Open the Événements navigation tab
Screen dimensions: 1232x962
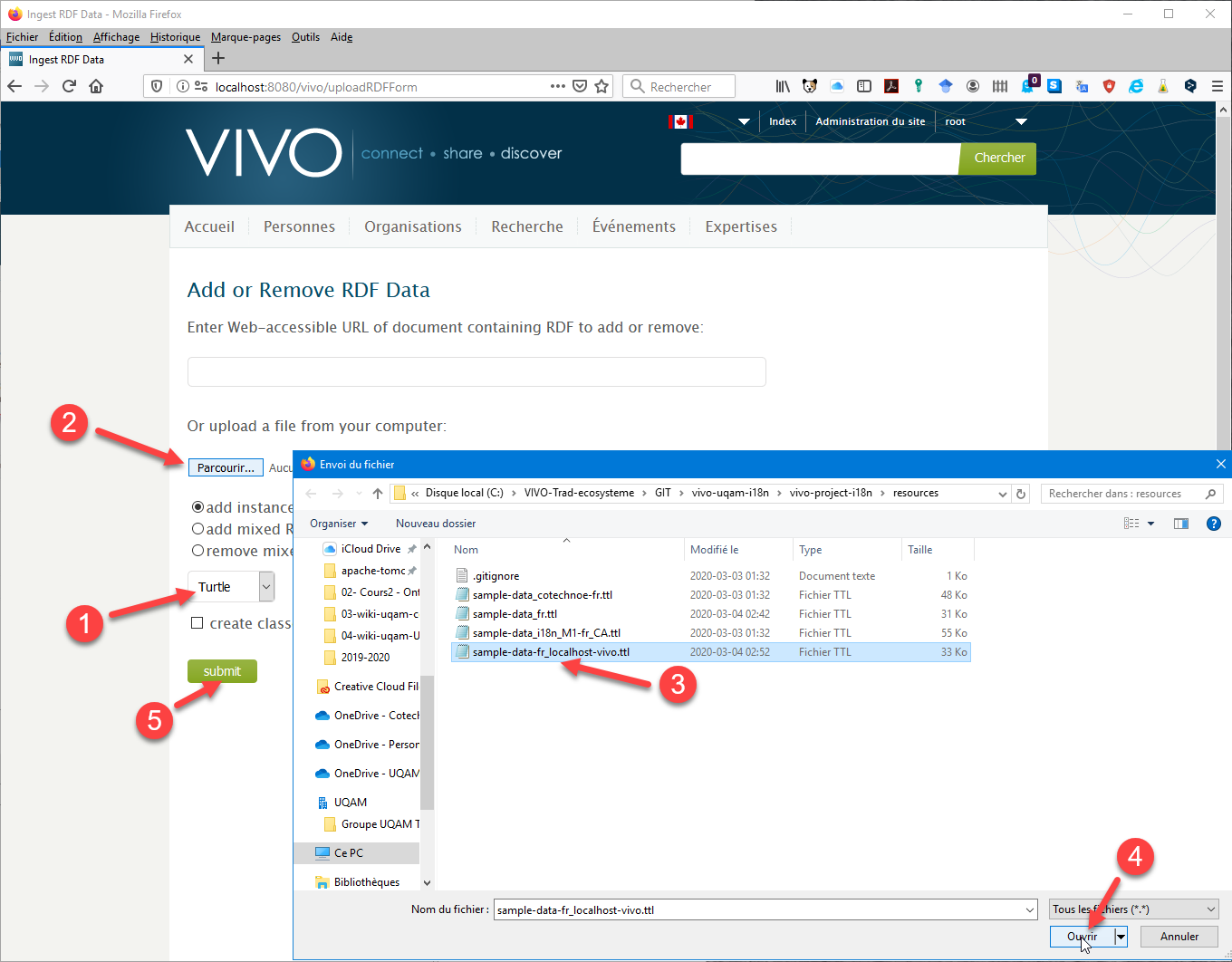634,226
